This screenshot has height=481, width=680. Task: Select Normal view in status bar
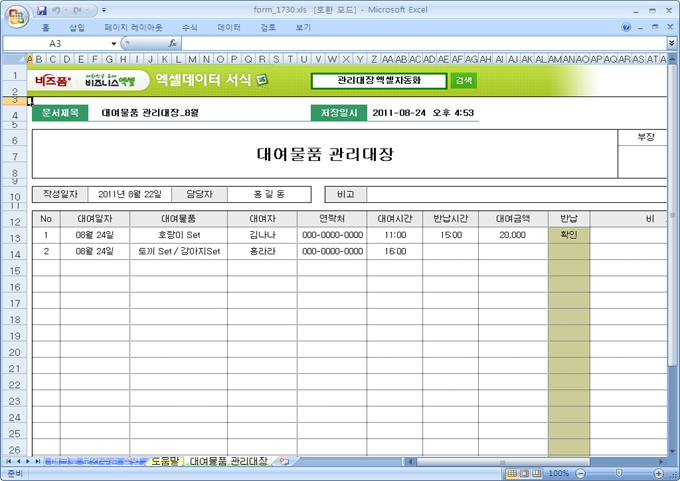[x=511, y=472]
